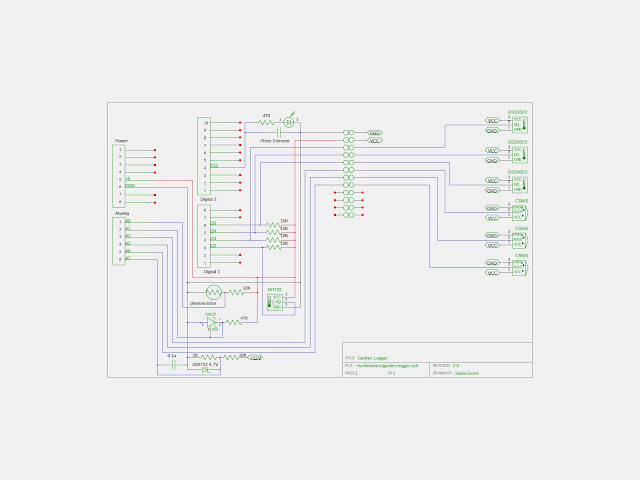This screenshot has width=640, height=480.
Task: Click the 'photoresistor' label text
Action: (203, 303)
